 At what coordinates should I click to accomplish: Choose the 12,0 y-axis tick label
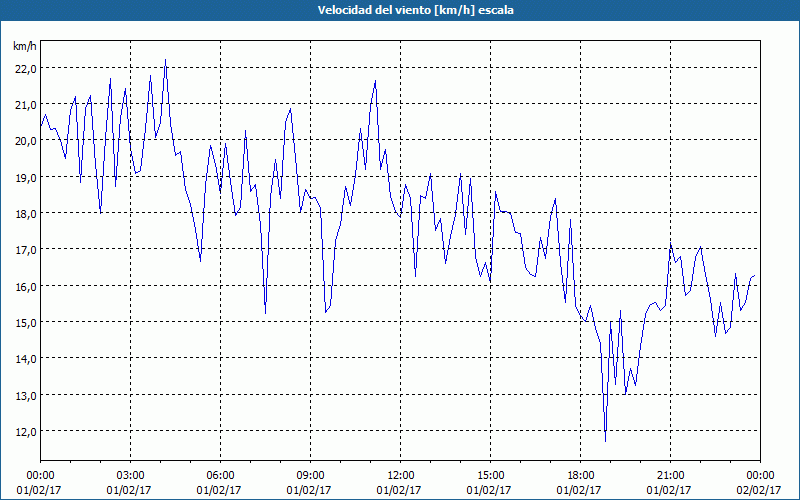click(26, 433)
